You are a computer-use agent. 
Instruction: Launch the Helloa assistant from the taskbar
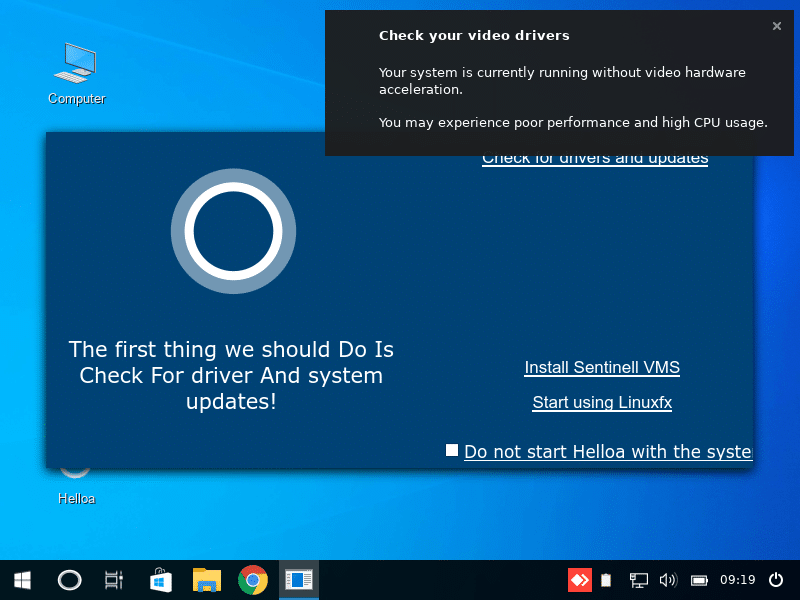coord(69,579)
